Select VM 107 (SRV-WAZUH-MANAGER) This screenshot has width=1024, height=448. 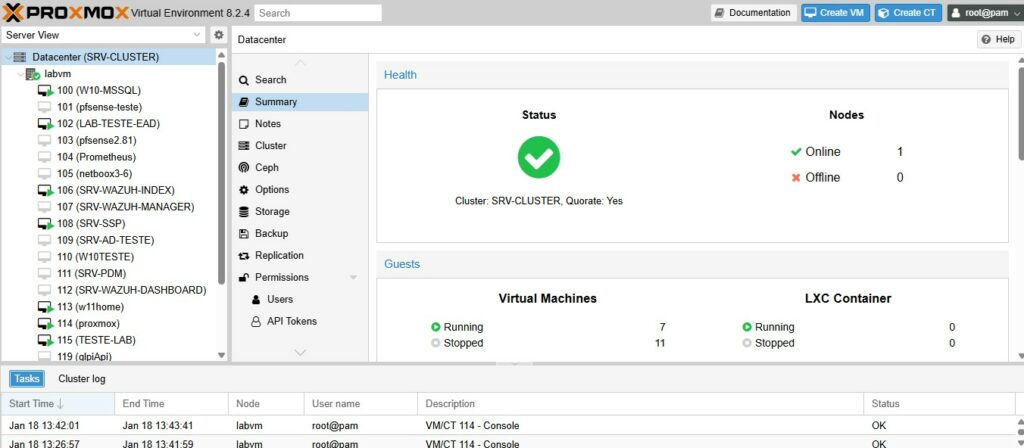pos(125,207)
